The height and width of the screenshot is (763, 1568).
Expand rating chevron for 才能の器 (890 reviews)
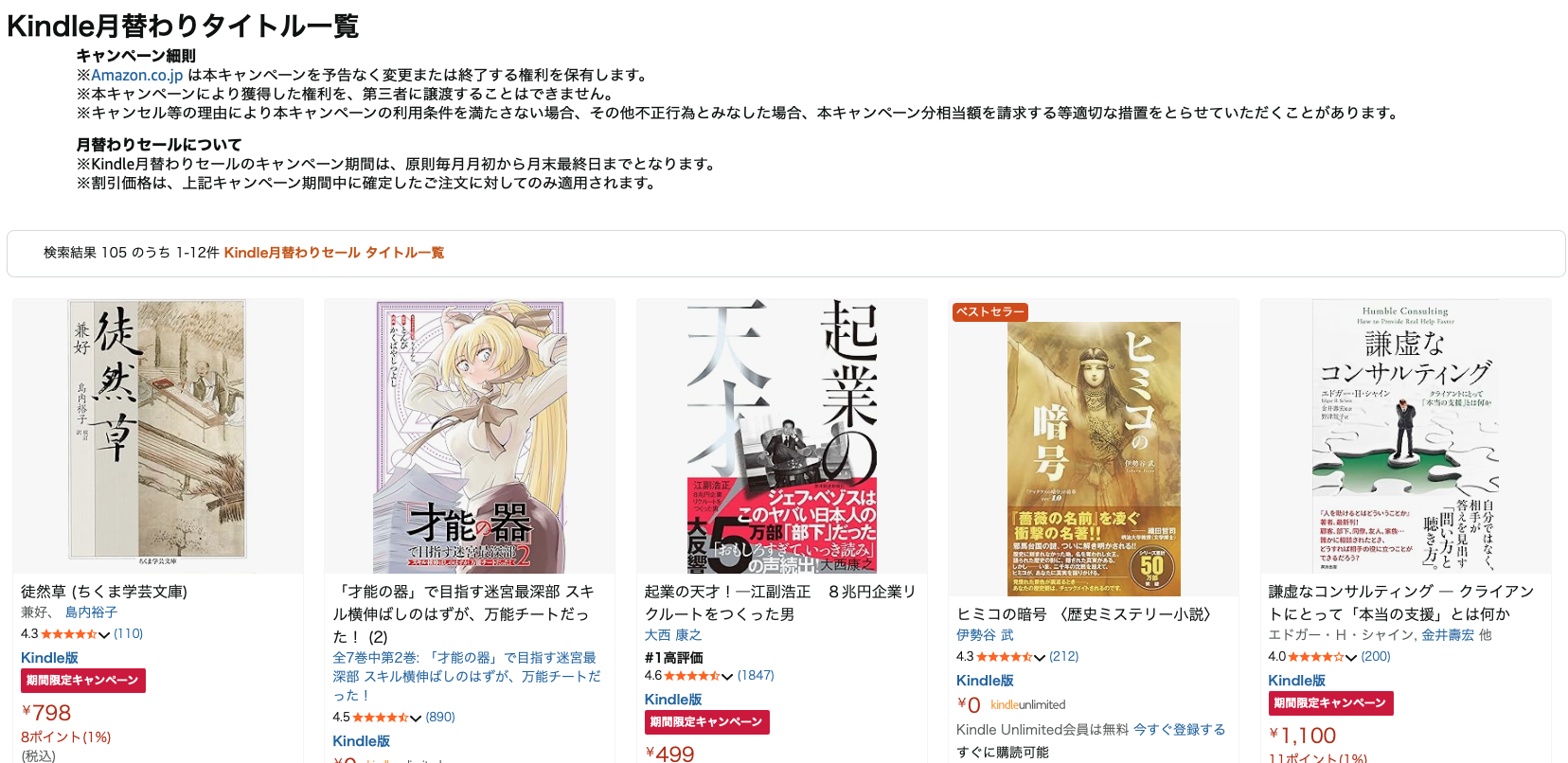[416, 718]
